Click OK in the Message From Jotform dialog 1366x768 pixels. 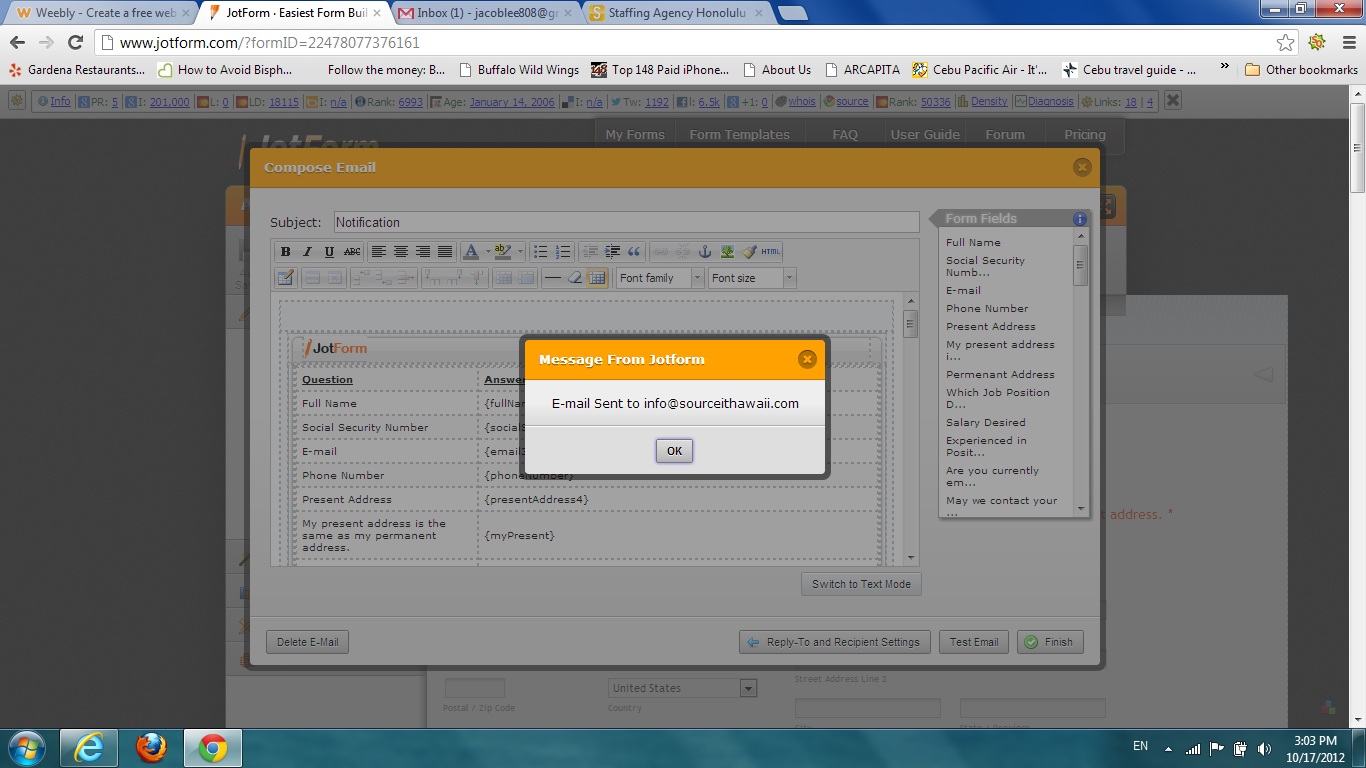[x=674, y=451]
